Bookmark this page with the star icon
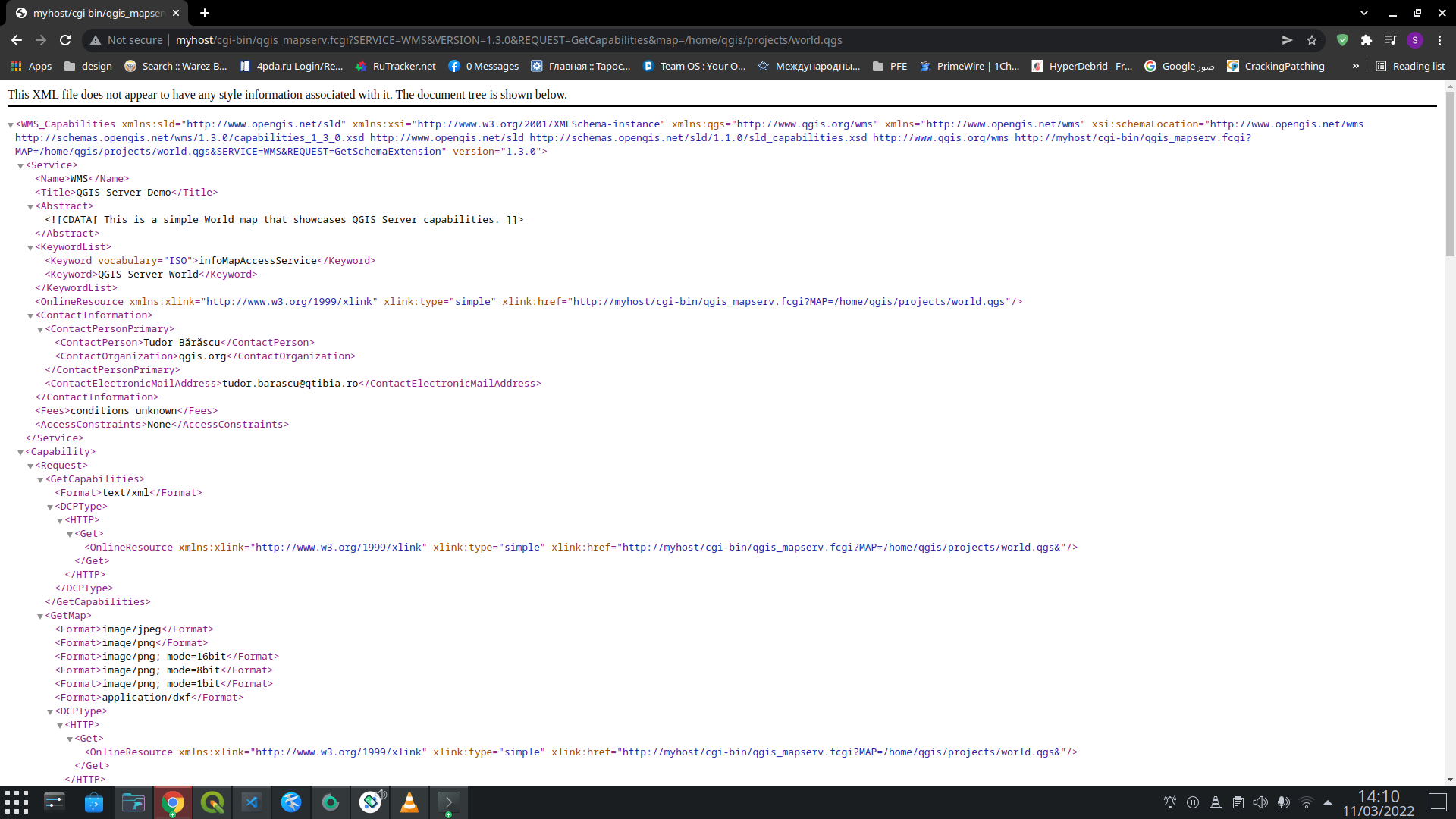Image resolution: width=1456 pixels, height=819 pixels. (x=1313, y=40)
